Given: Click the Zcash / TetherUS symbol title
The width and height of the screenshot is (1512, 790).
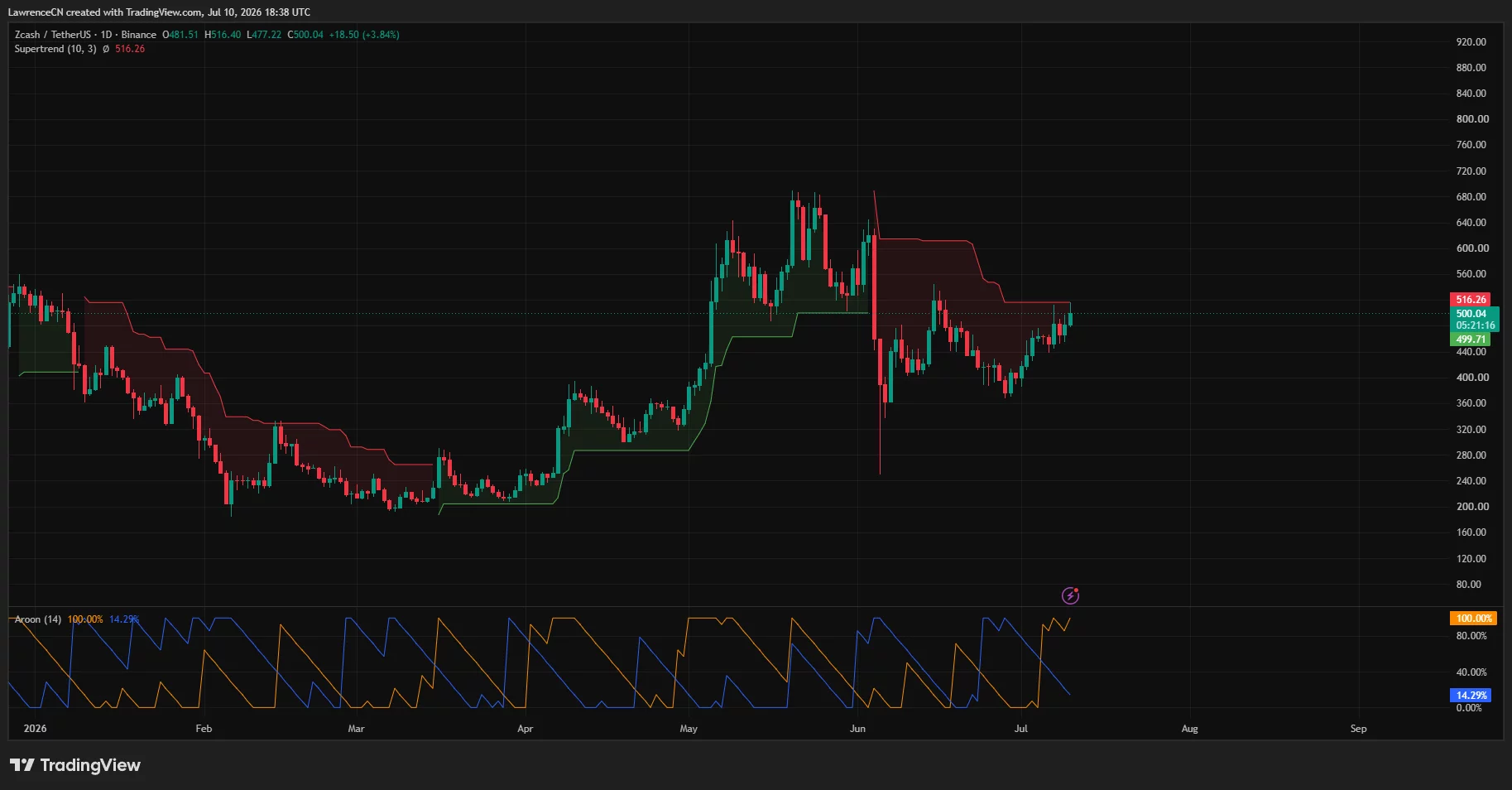Looking at the screenshot, I should pos(53,35).
